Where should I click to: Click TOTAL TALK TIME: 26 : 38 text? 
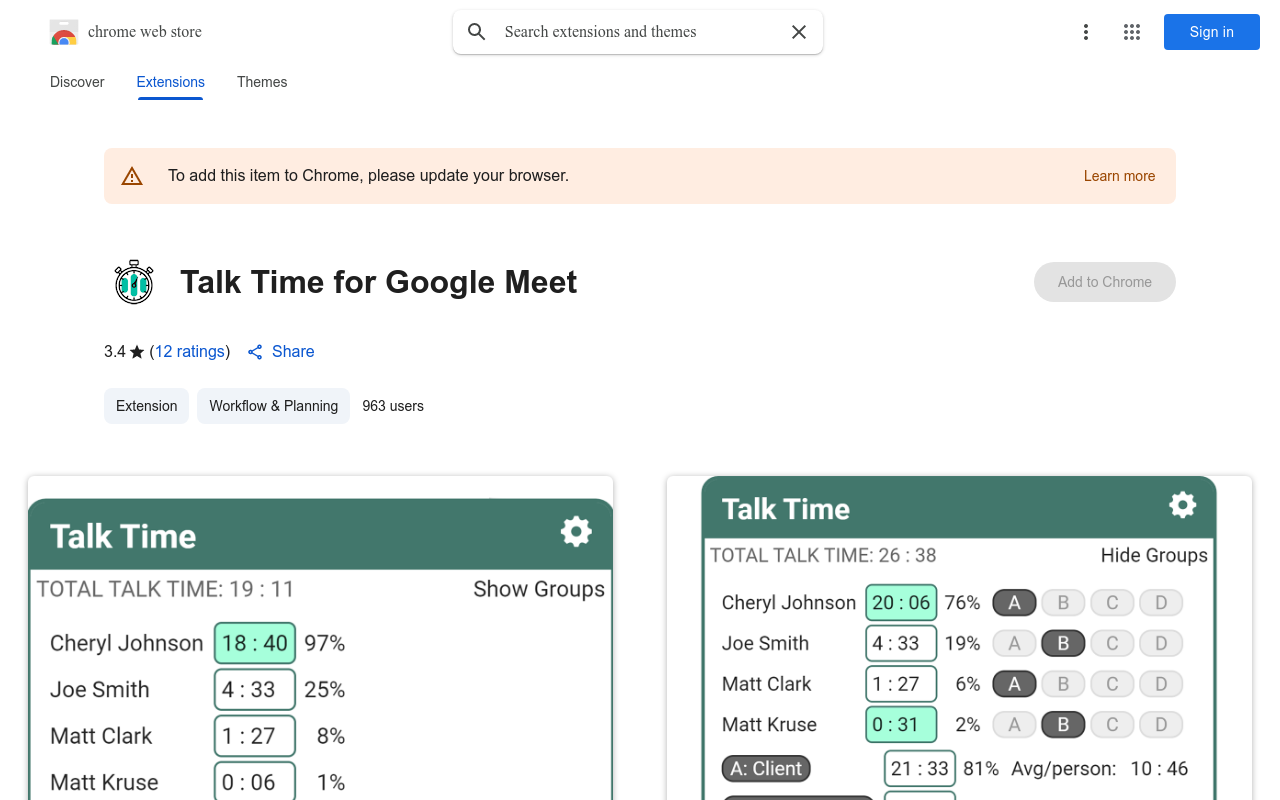tap(823, 555)
